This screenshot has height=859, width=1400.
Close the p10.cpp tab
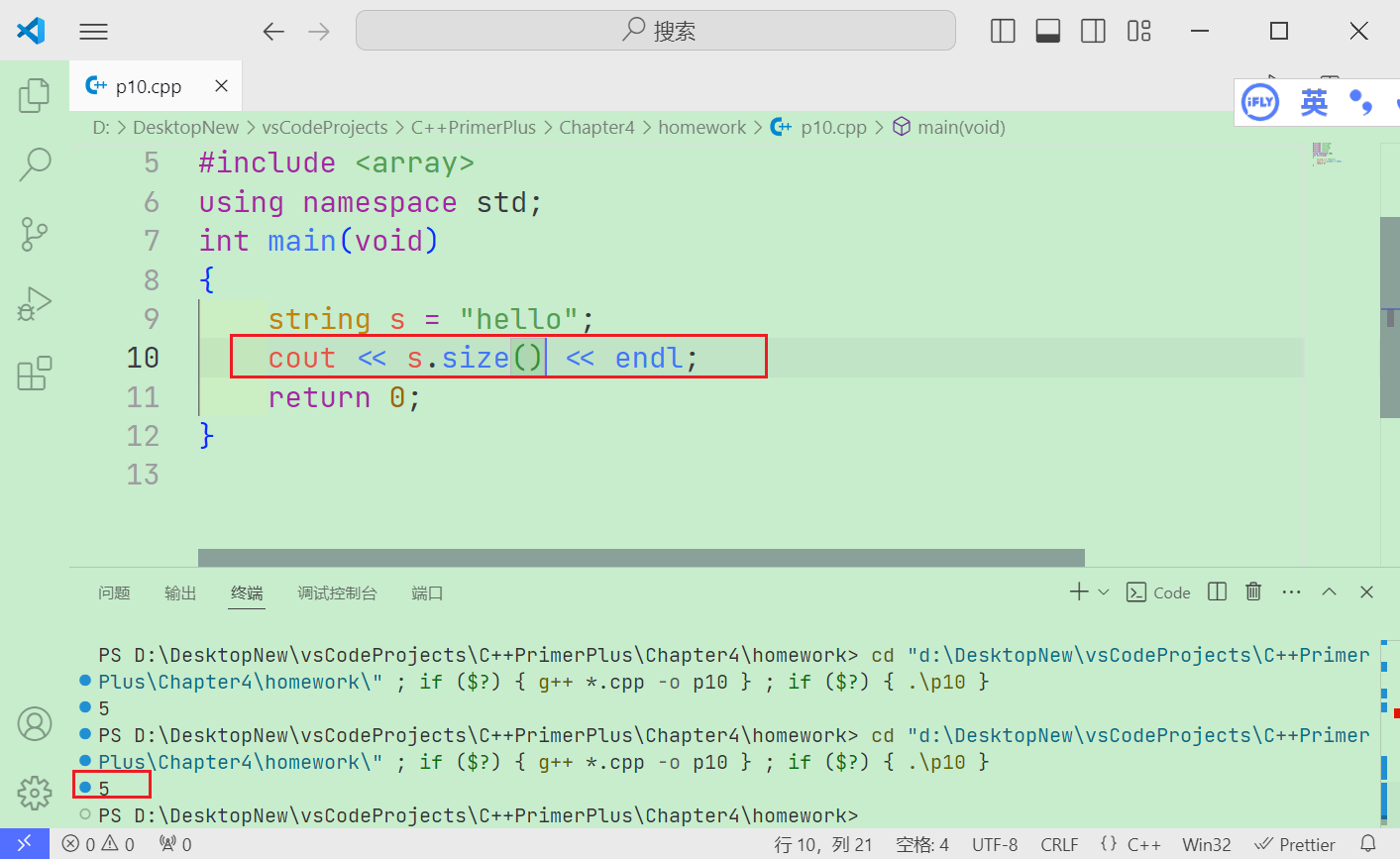pos(222,86)
